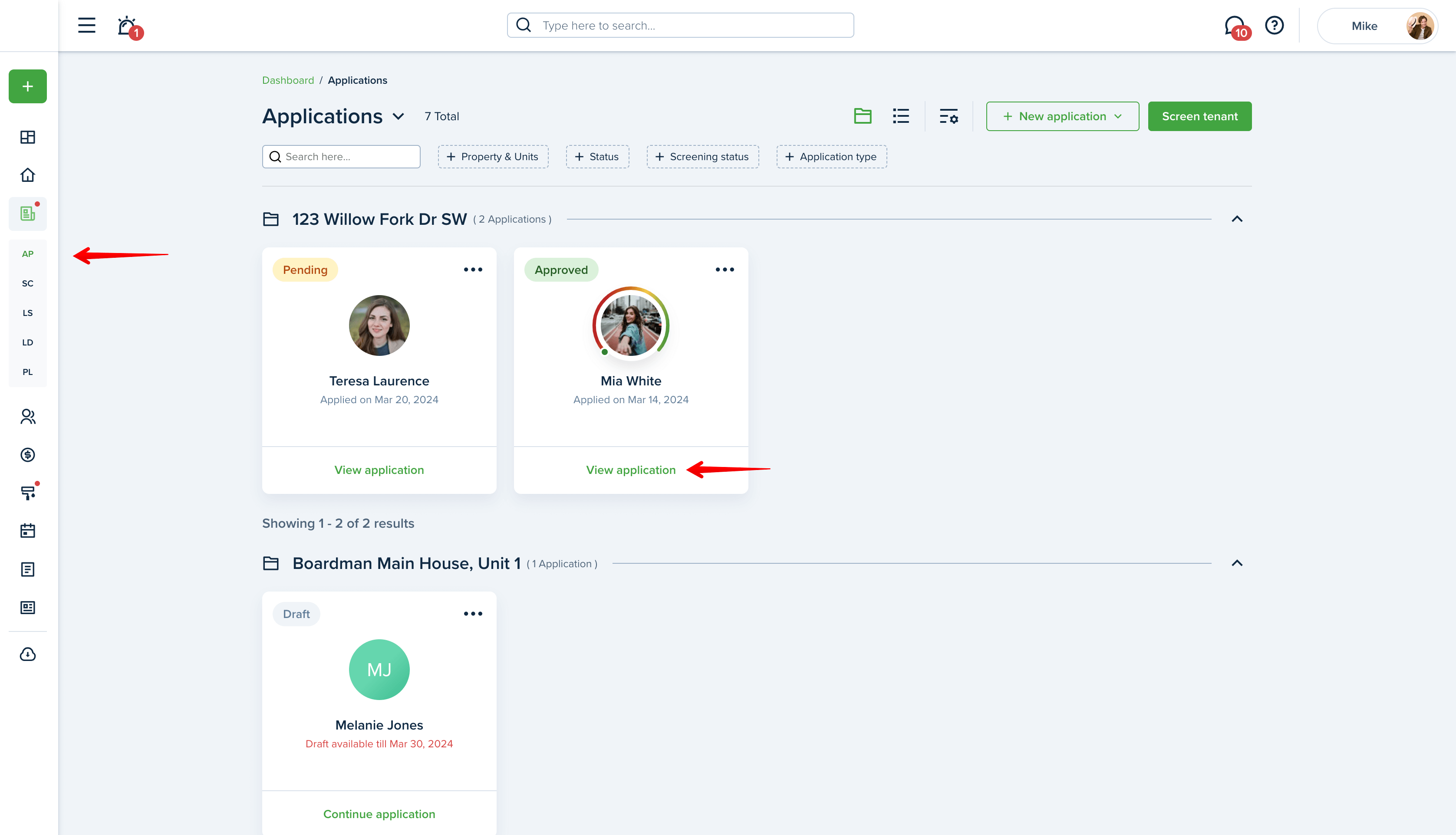Open the maintenance paint roller icon
1456x835 pixels.
click(27, 493)
